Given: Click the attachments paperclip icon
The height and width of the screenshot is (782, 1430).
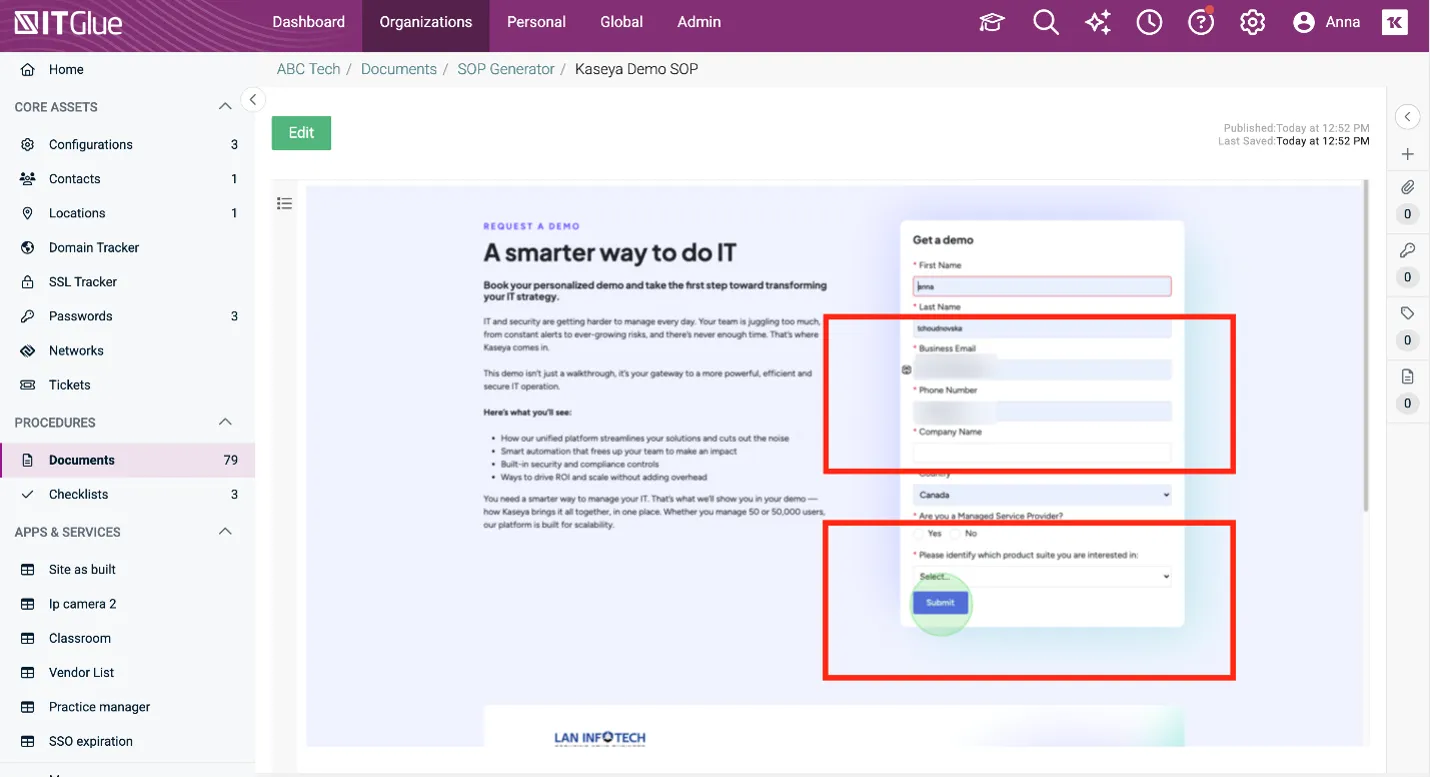Looking at the screenshot, I should 1407,188.
